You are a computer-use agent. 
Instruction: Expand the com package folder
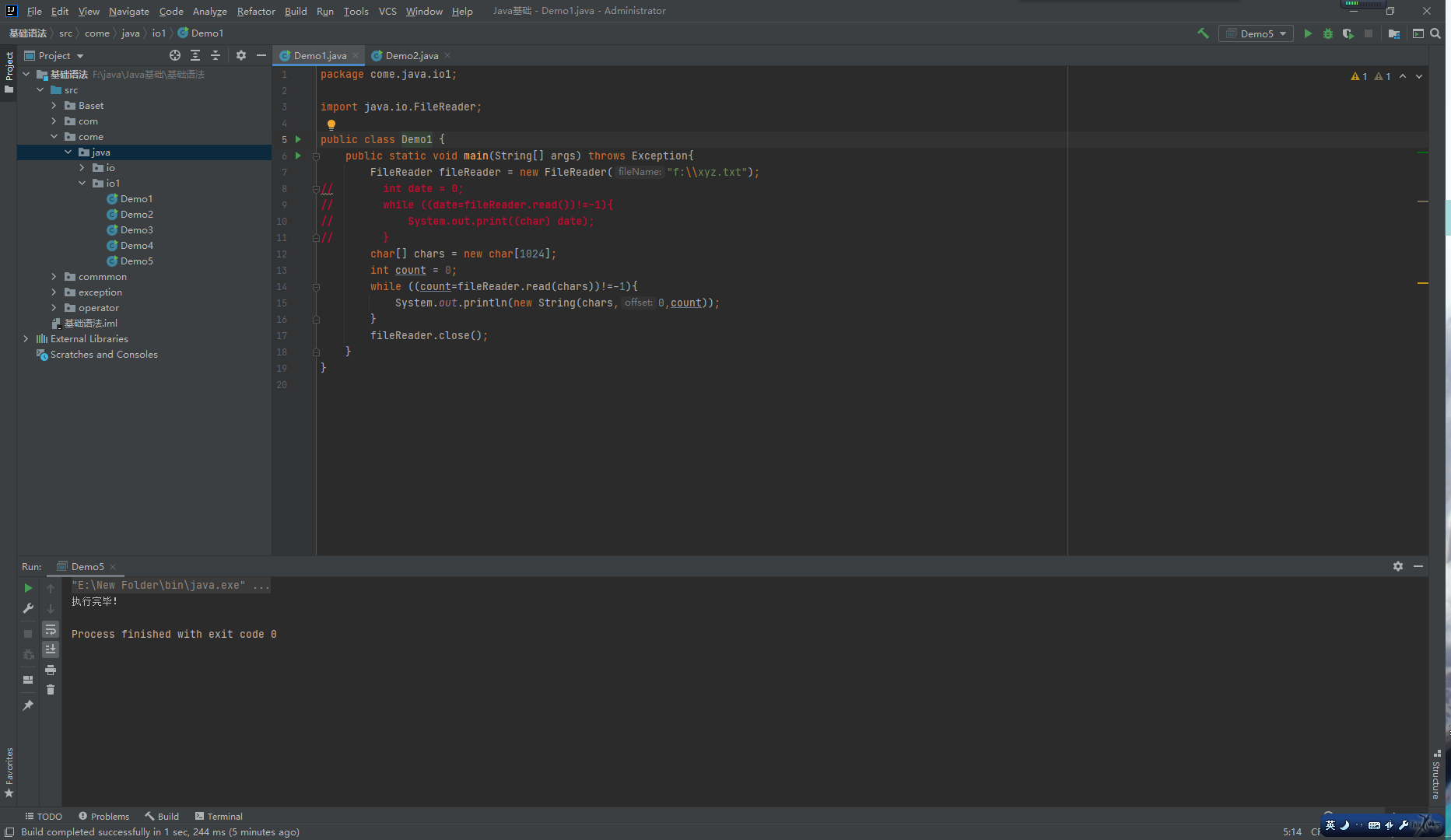tap(54, 121)
